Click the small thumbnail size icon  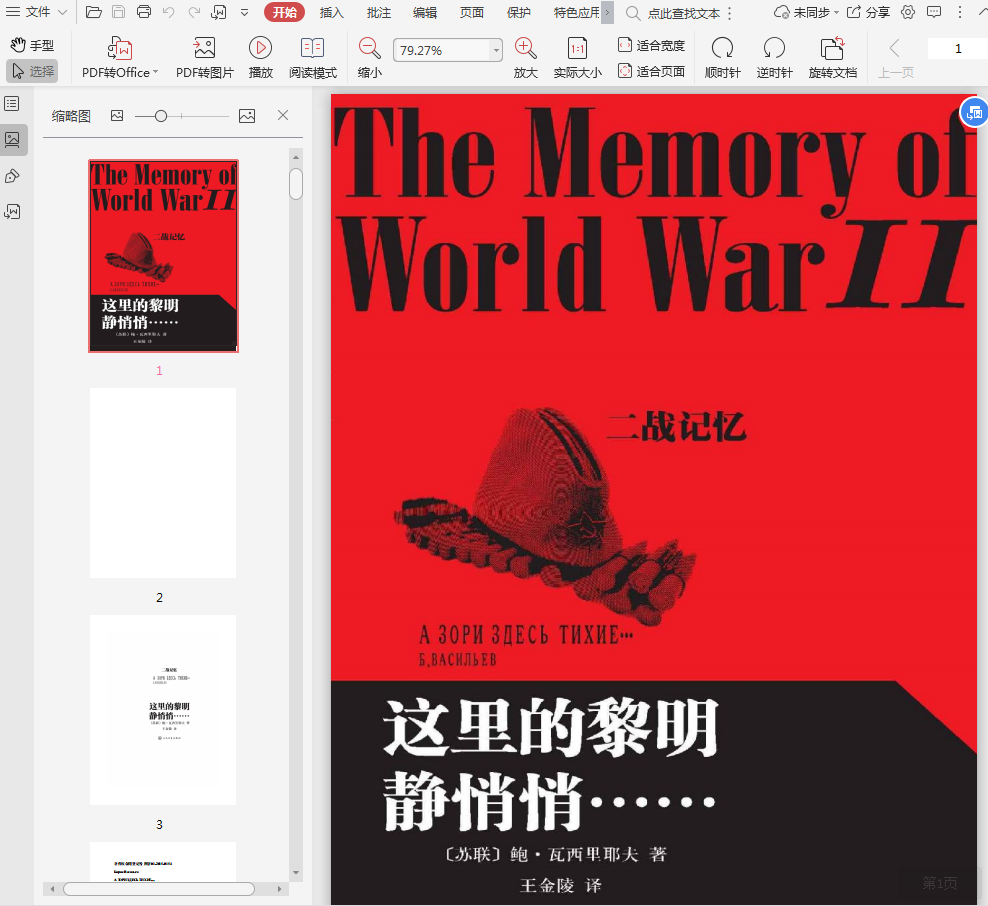(117, 115)
